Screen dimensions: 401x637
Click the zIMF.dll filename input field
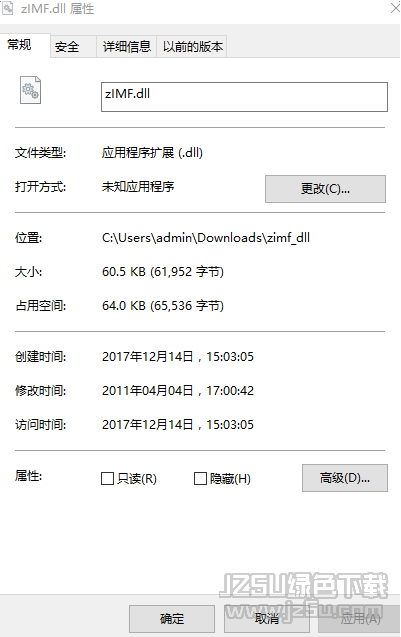tap(244, 97)
